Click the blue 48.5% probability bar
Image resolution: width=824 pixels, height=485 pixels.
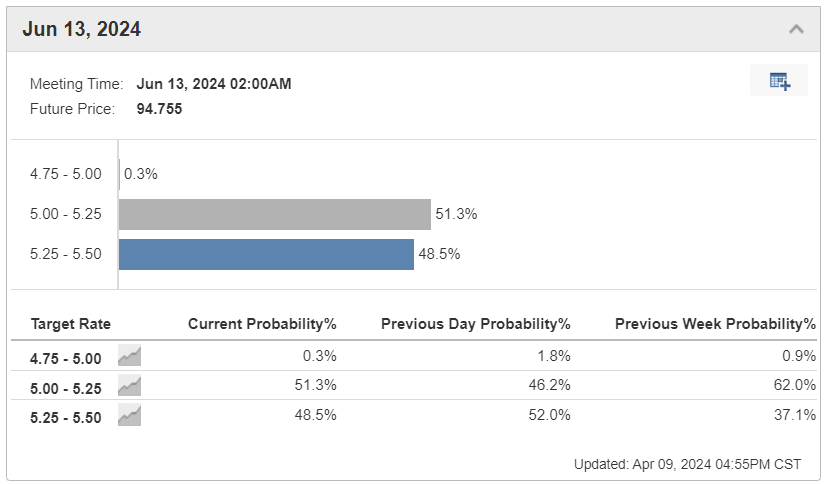pyautogui.click(x=266, y=254)
